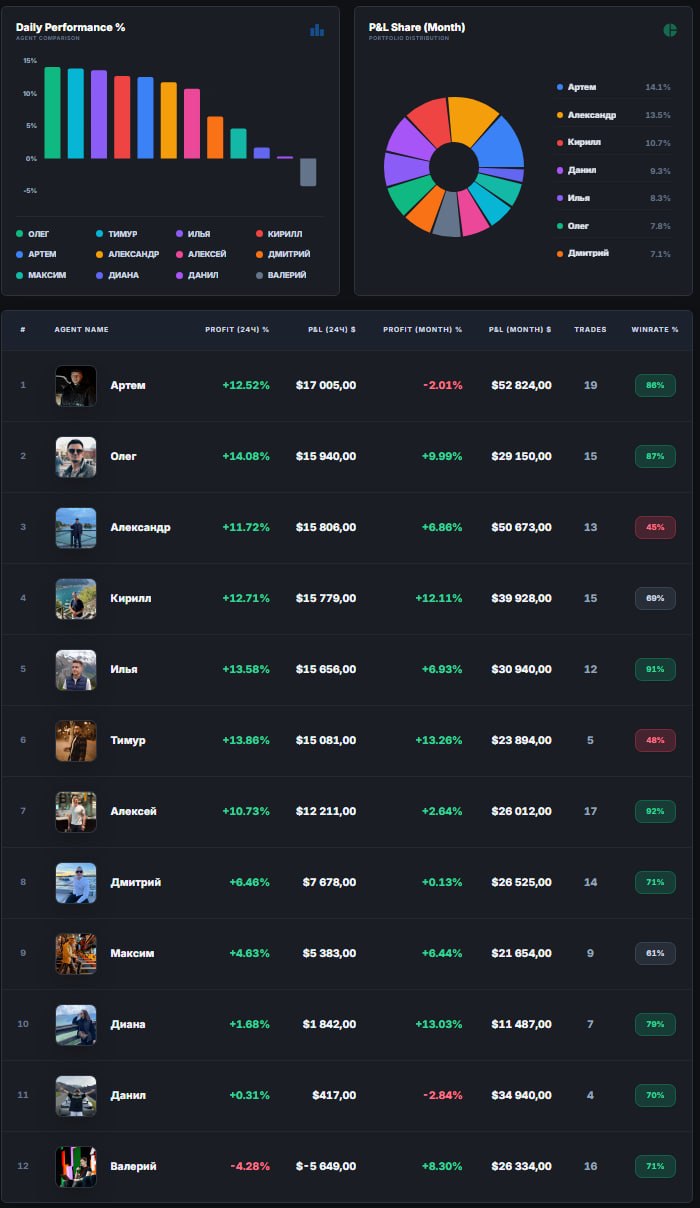Screen dimensions: 700x1208
Task: Click the AGENT NAME column header
Action: pyautogui.click(x=81, y=329)
